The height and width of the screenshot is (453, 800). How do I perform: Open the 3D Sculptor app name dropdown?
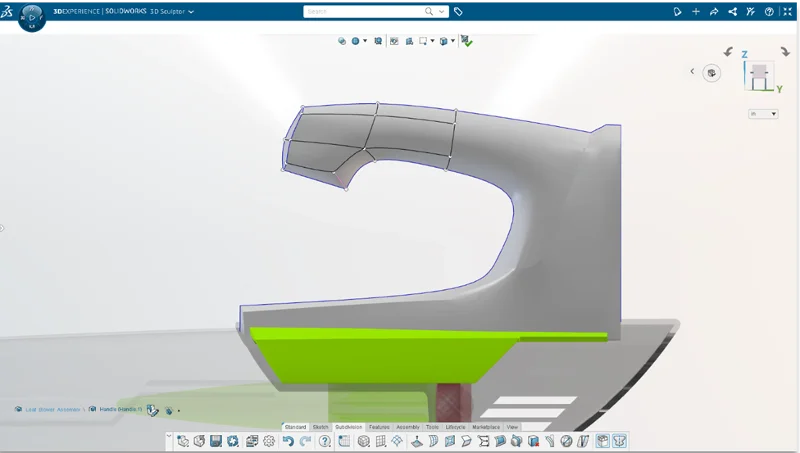pos(191,12)
